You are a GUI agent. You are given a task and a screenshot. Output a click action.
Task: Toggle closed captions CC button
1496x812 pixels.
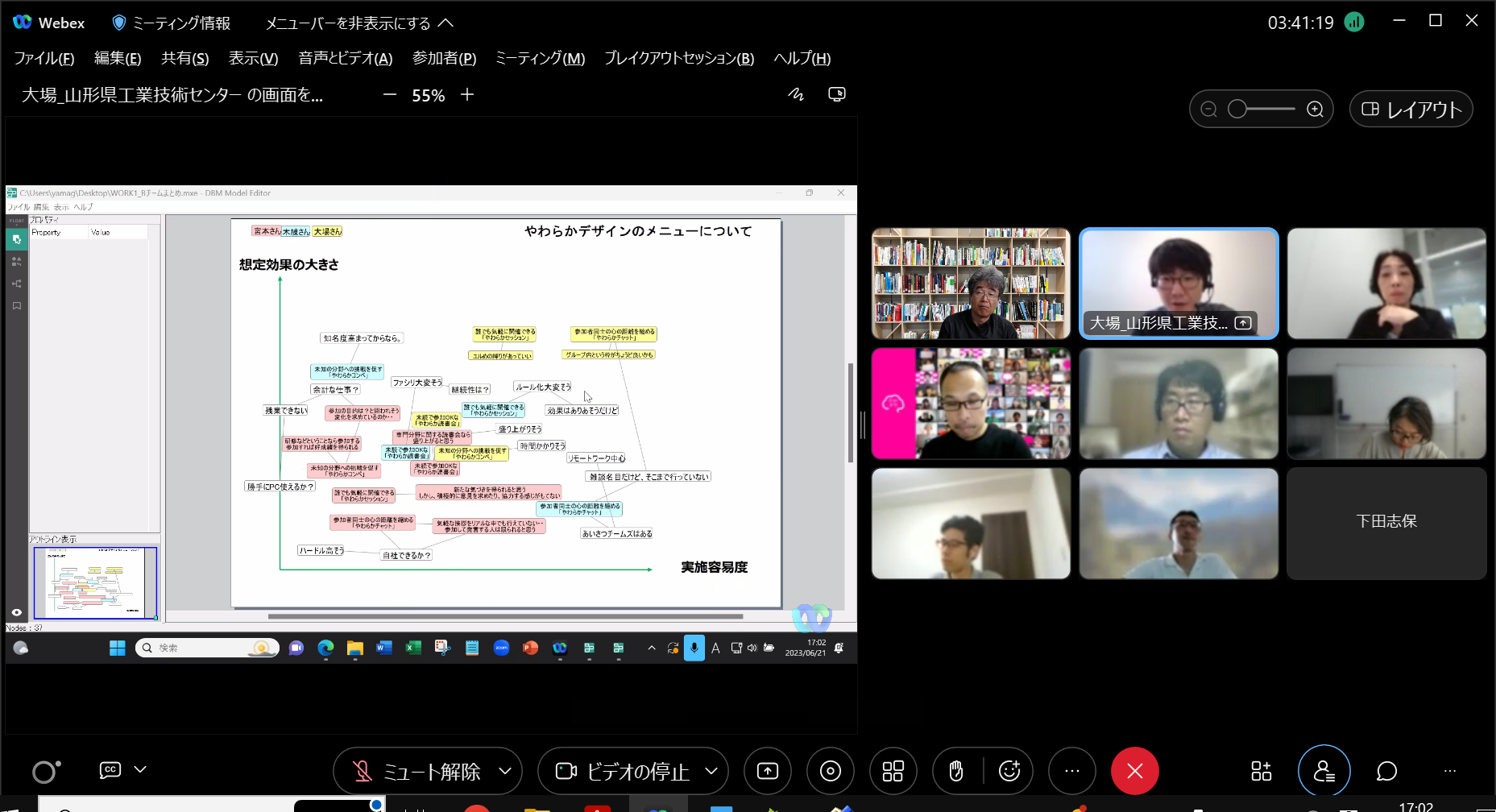click(110, 769)
